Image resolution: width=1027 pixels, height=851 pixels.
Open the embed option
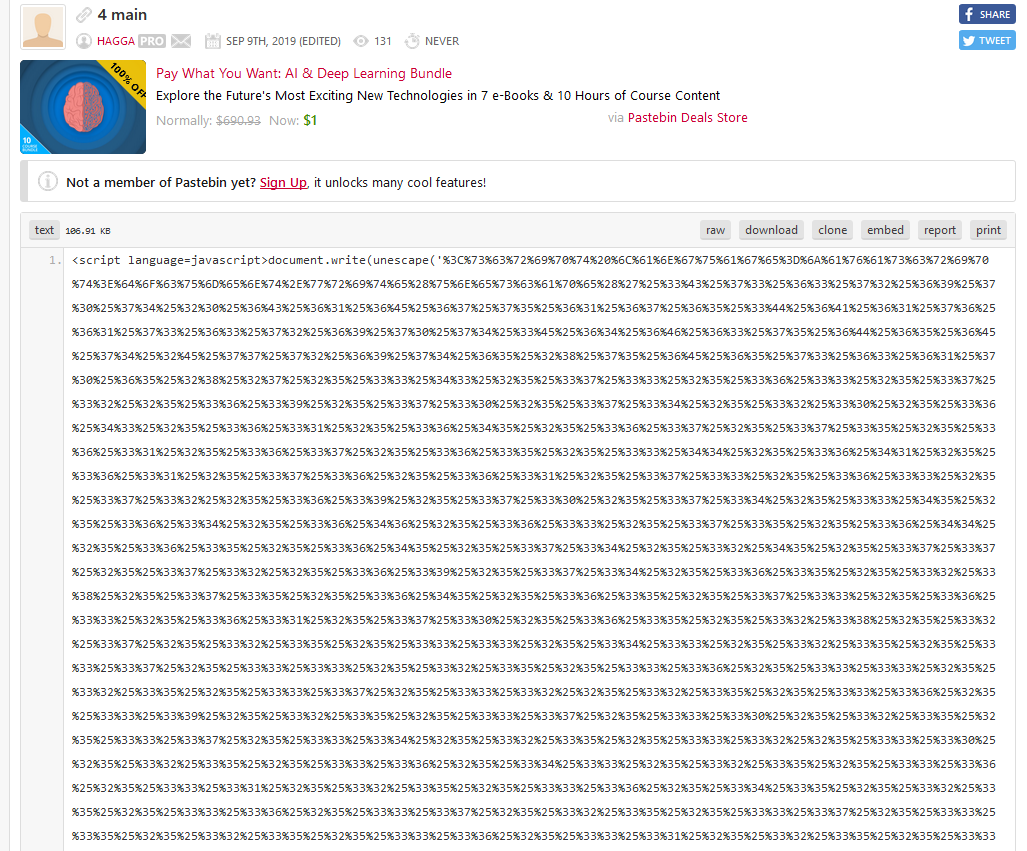[x=885, y=230]
